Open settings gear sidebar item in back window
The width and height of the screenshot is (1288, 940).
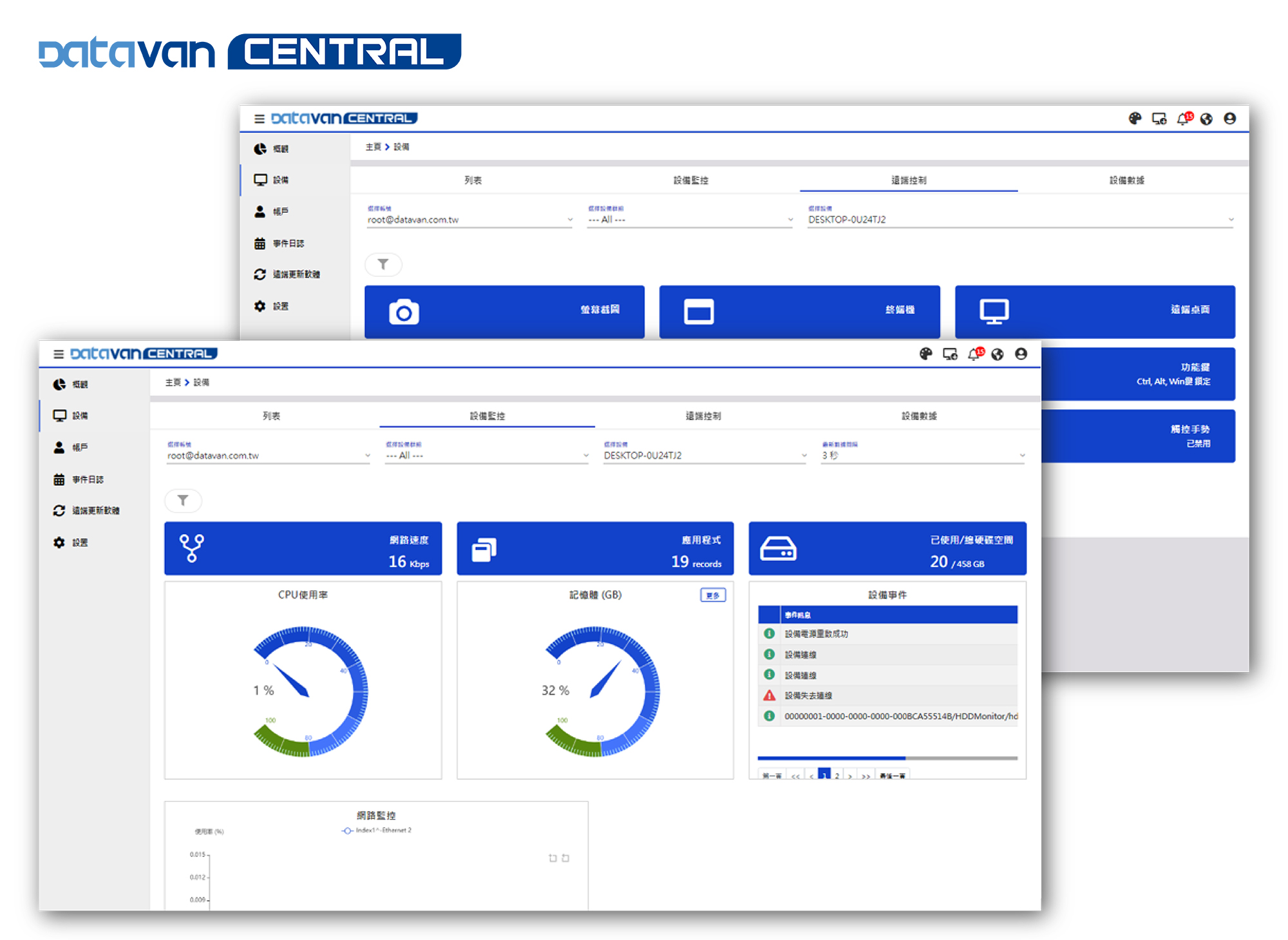295,306
